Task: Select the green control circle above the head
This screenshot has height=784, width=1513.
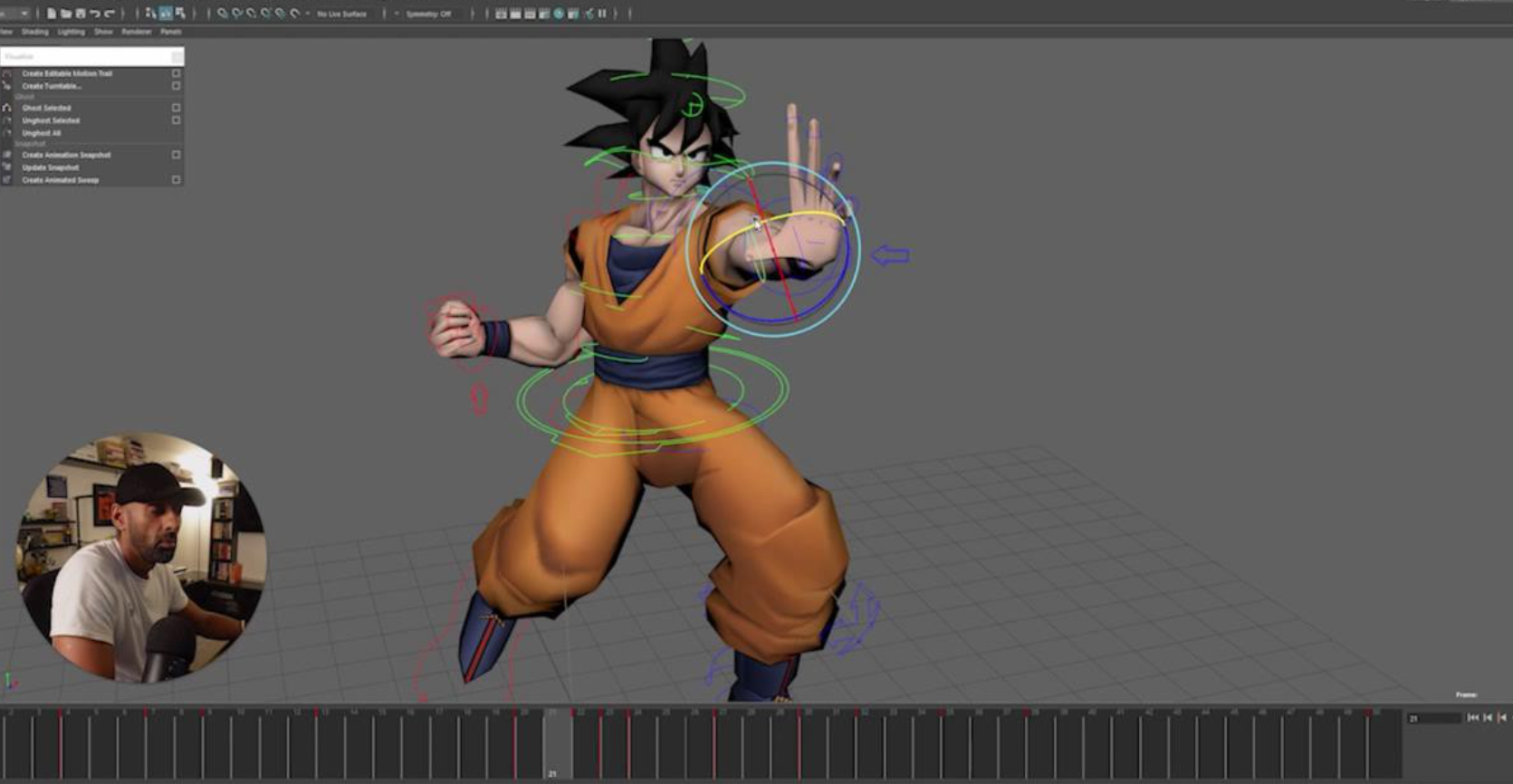Action: click(693, 106)
